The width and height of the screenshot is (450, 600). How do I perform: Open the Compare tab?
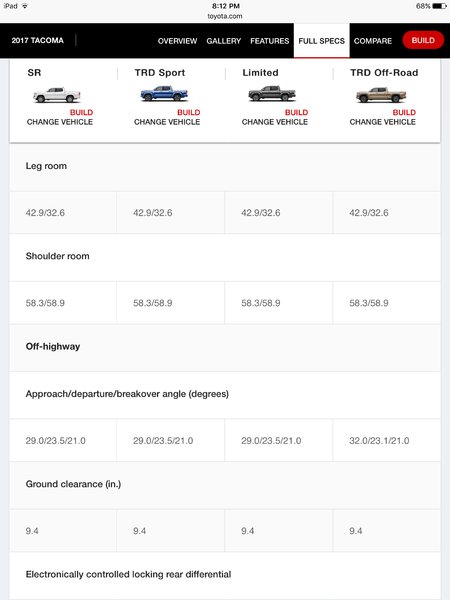point(373,41)
